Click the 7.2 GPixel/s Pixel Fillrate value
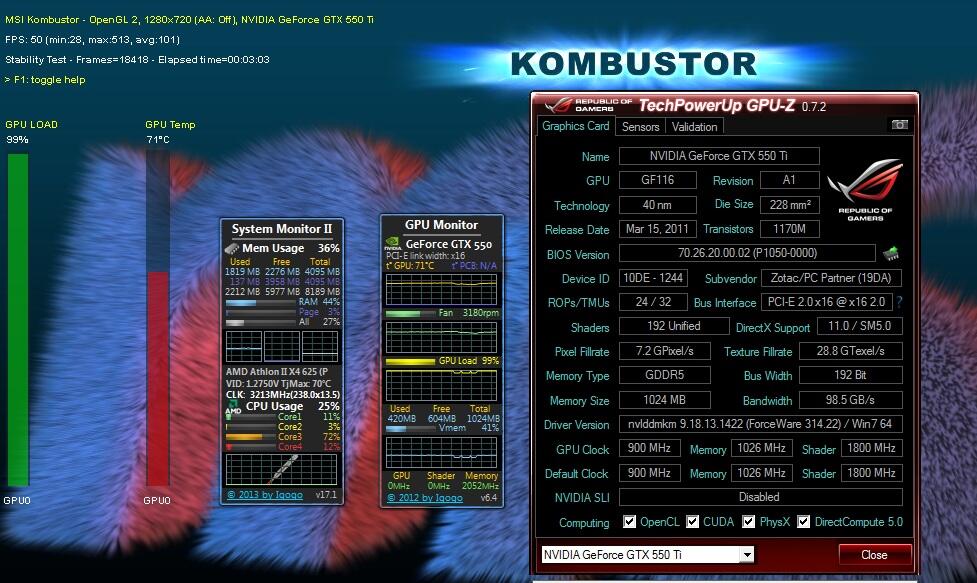 [664, 351]
